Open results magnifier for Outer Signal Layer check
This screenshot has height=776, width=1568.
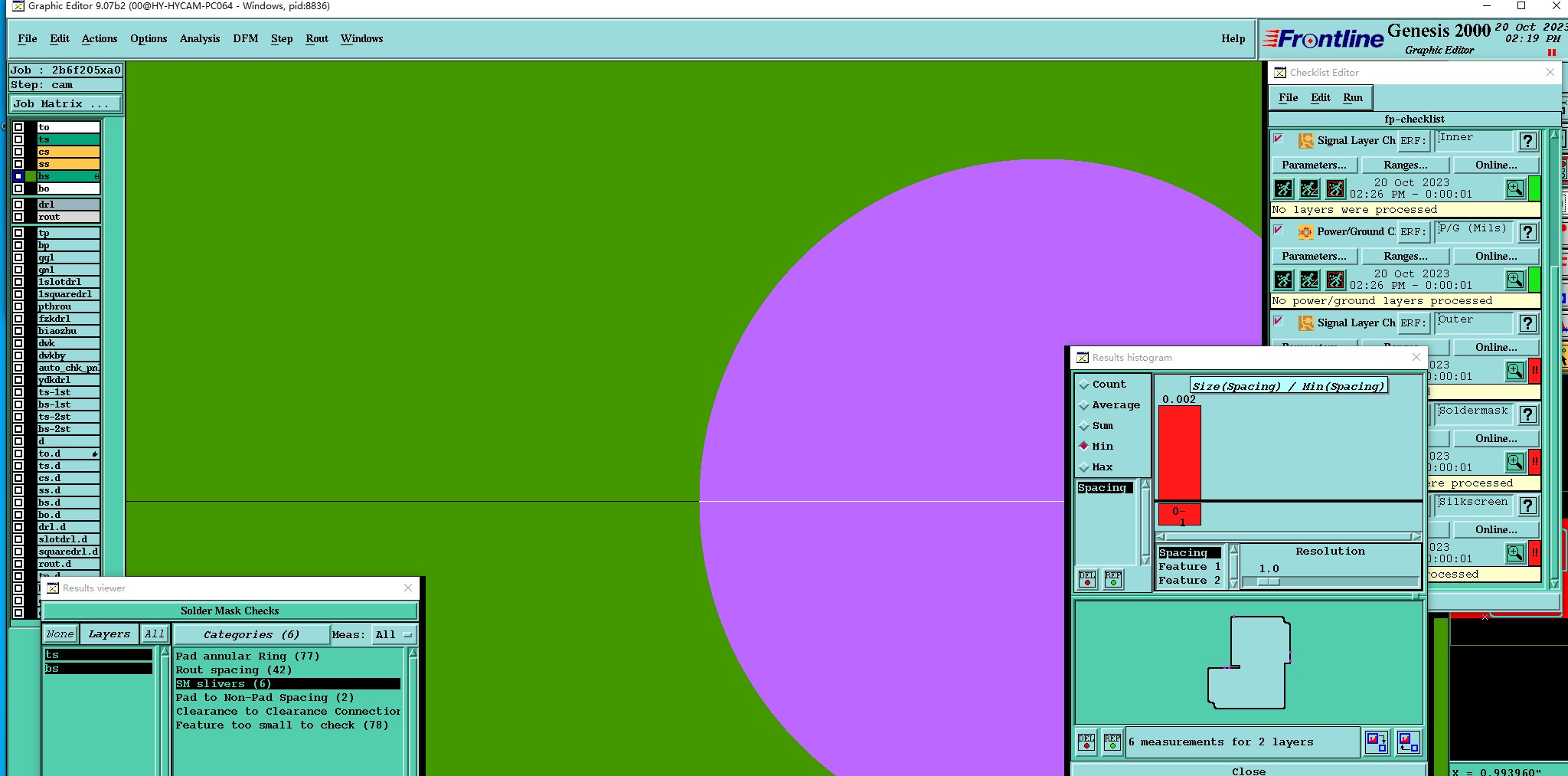[1514, 371]
